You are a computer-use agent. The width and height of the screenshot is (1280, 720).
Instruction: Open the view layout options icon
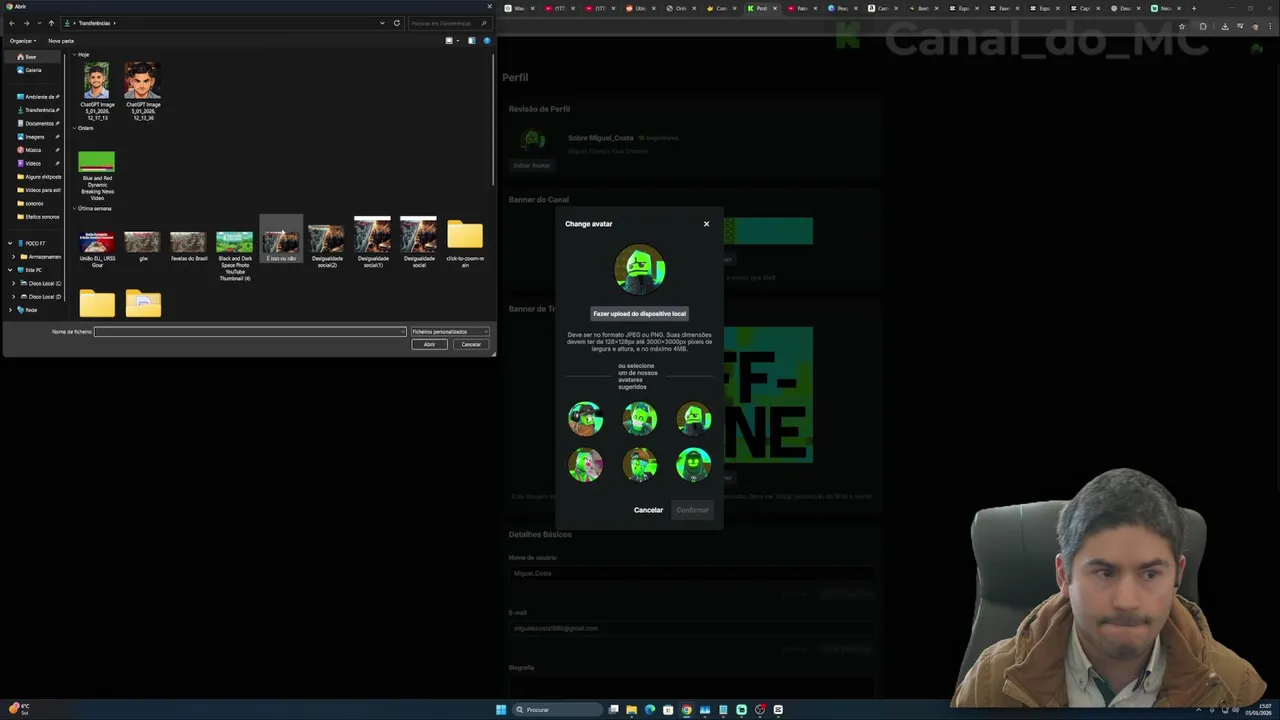(x=449, y=41)
